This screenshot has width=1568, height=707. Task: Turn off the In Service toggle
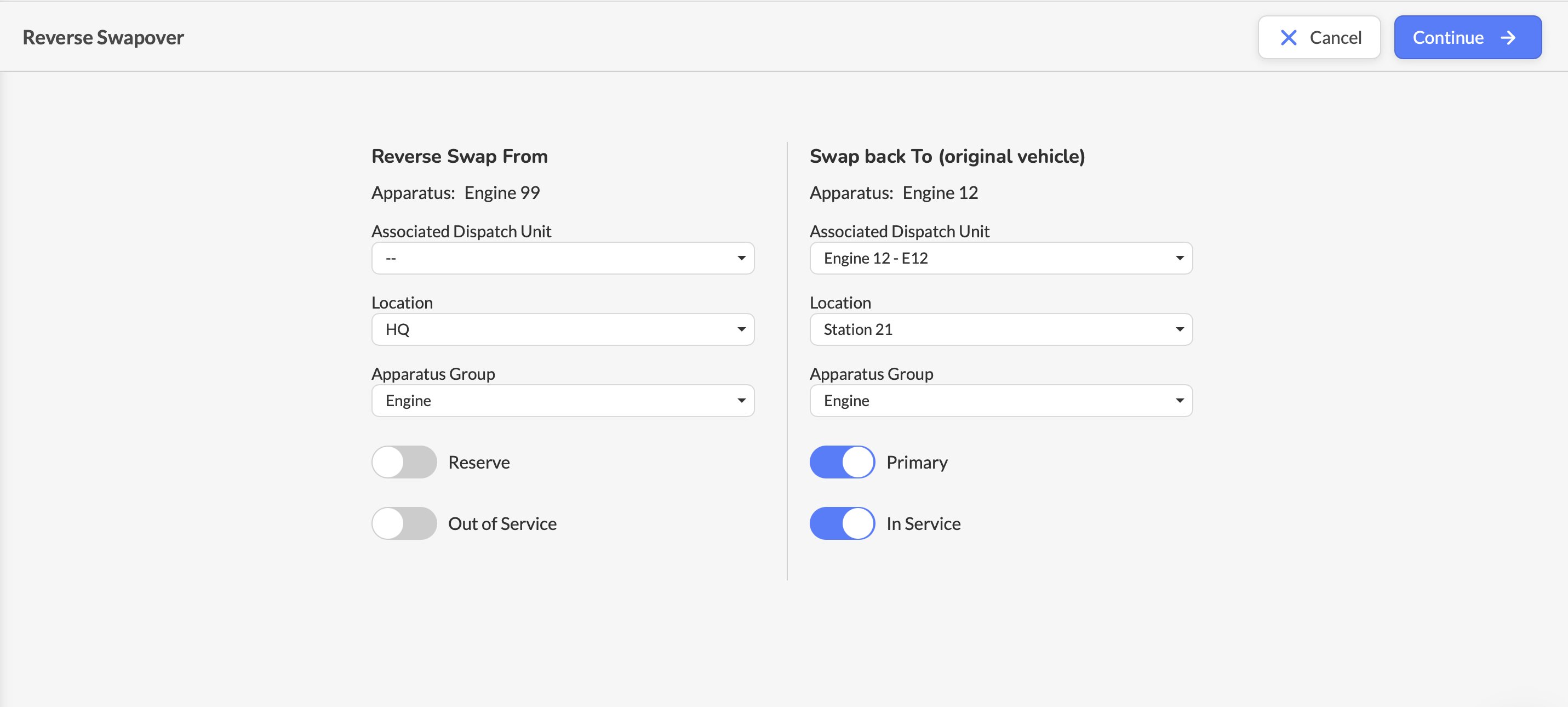coord(842,524)
